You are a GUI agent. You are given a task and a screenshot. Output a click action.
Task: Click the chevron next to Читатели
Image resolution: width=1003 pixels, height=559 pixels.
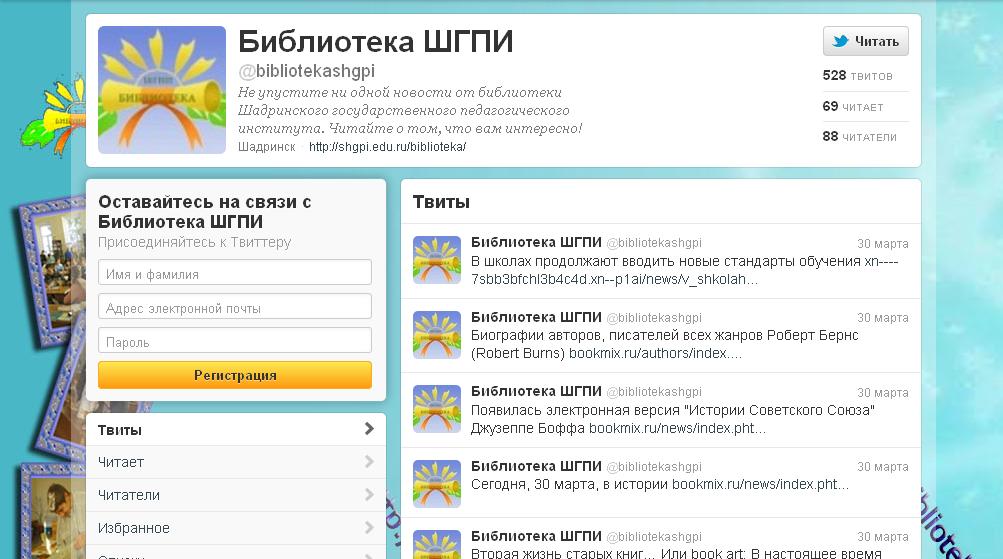click(369, 494)
